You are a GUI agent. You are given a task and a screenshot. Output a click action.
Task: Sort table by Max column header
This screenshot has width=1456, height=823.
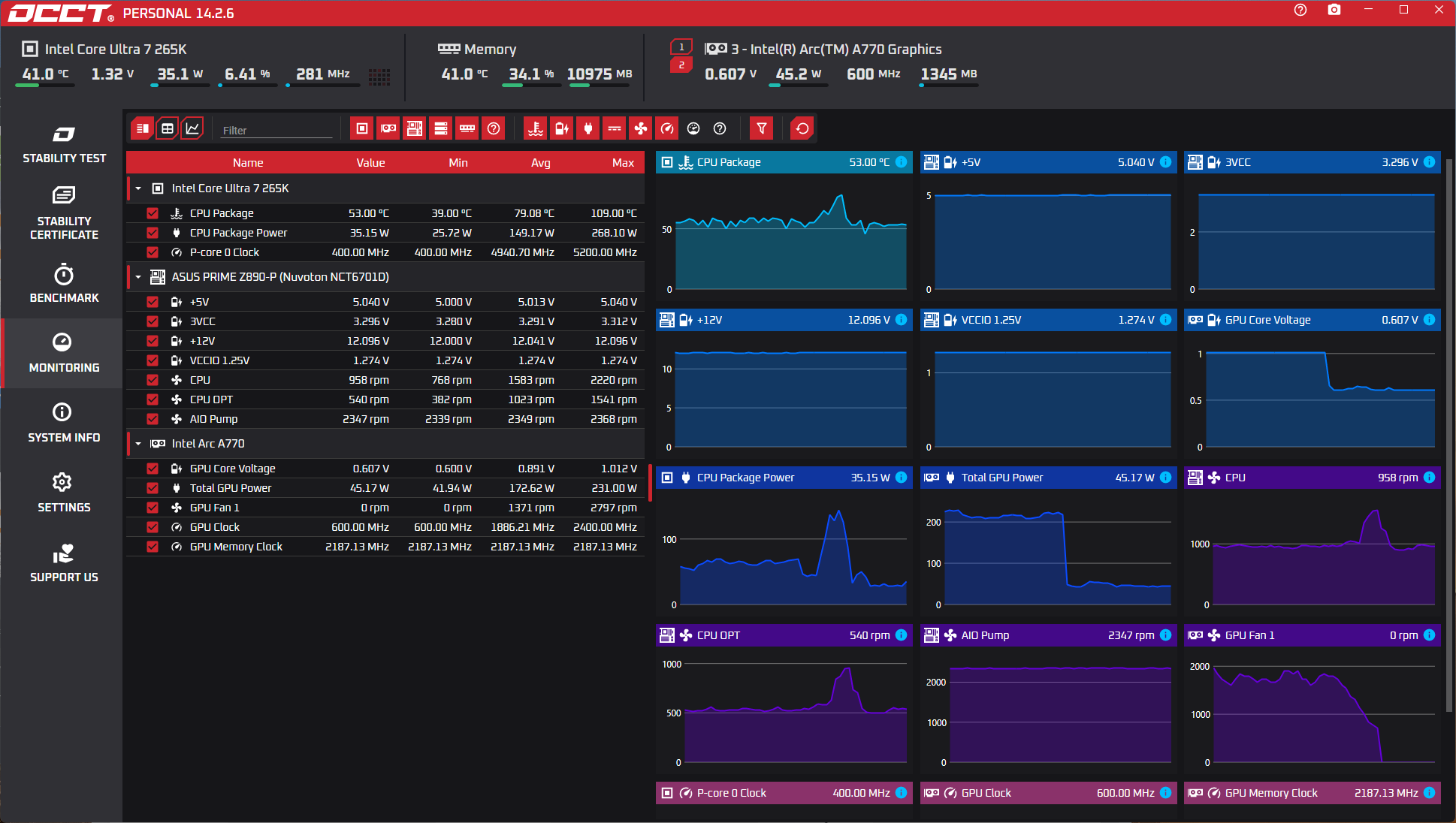(623, 163)
